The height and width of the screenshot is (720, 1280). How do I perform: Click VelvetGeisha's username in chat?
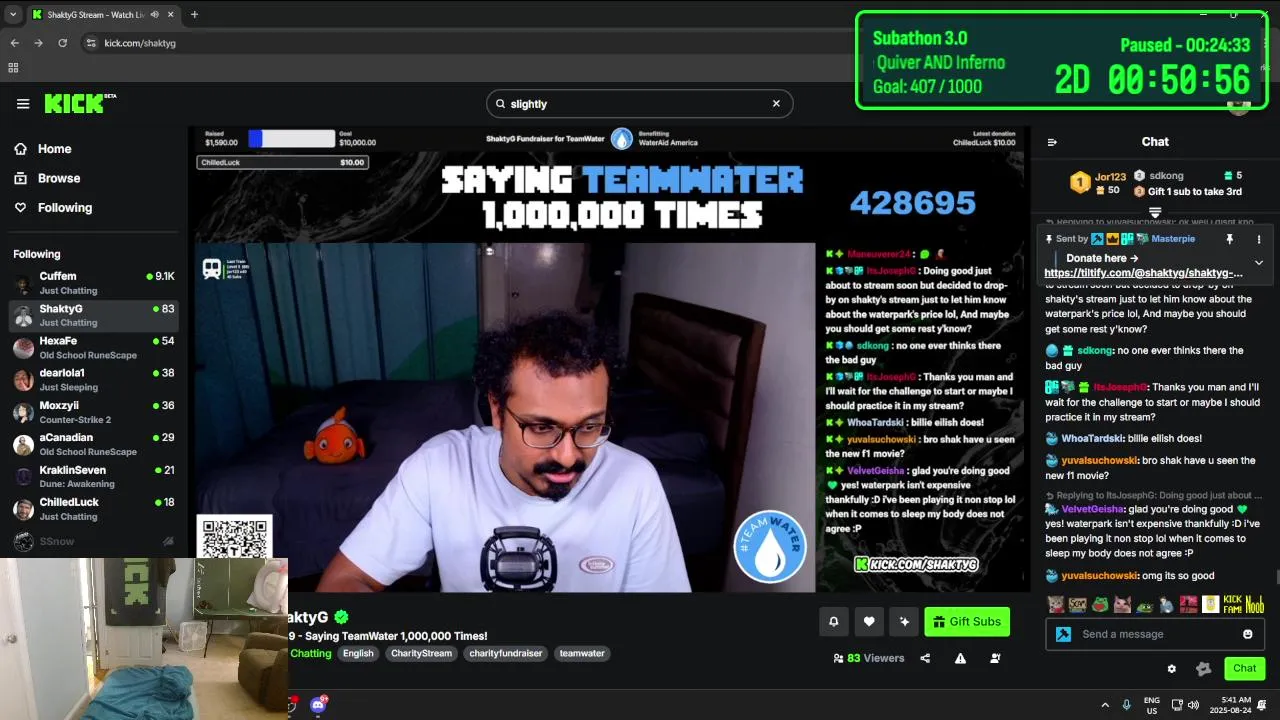[x=1093, y=508]
